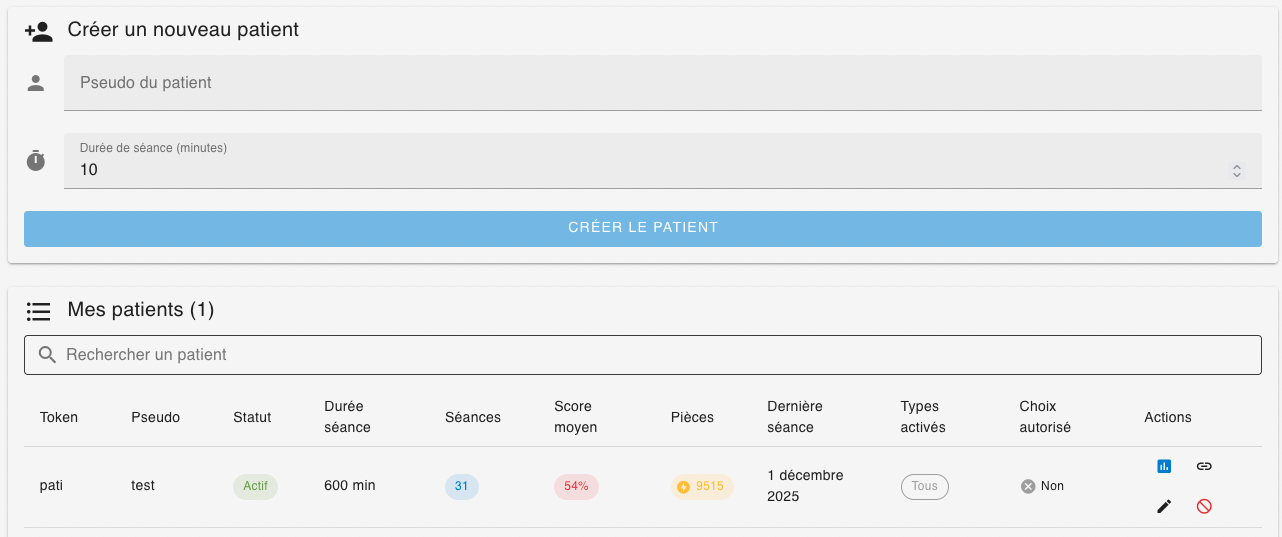Adjust session duration with the stepper arrows

(1237, 171)
